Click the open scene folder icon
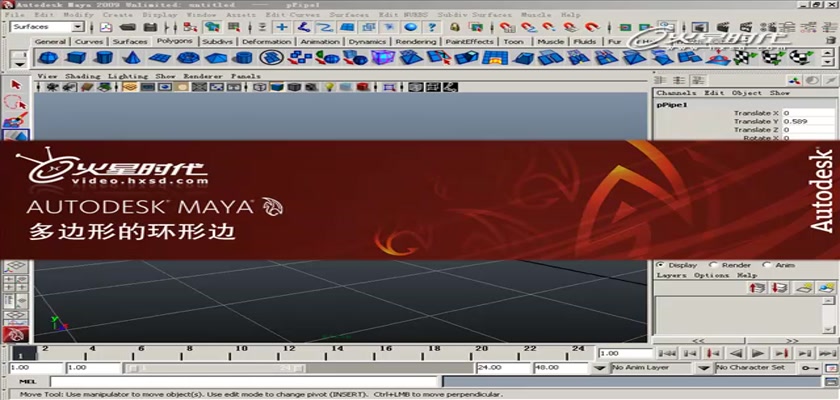 pyautogui.click(x=128, y=27)
